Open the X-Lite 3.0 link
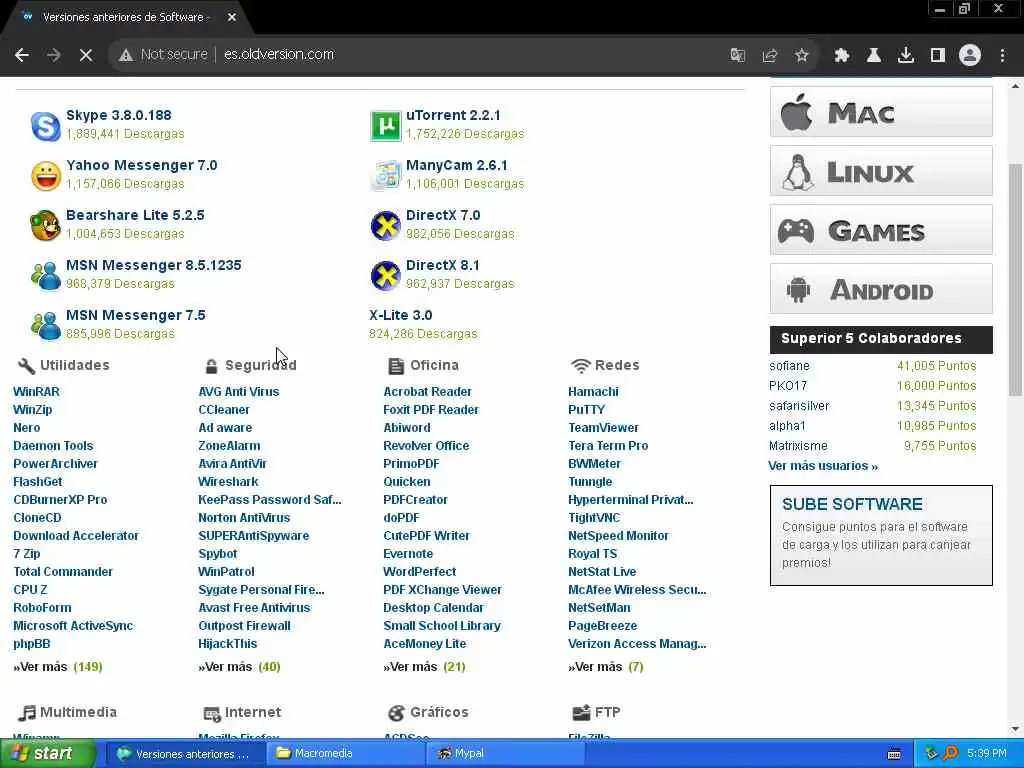Screen dimensions: 1024x768 (x=400, y=315)
